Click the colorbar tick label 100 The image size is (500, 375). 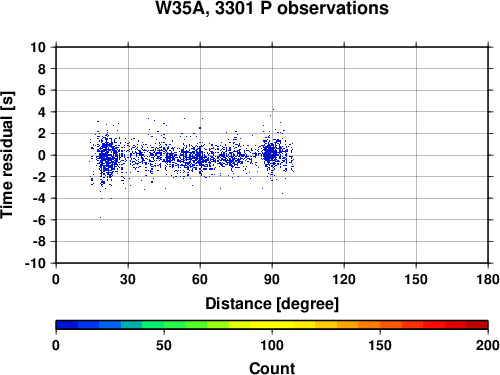tap(272, 346)
